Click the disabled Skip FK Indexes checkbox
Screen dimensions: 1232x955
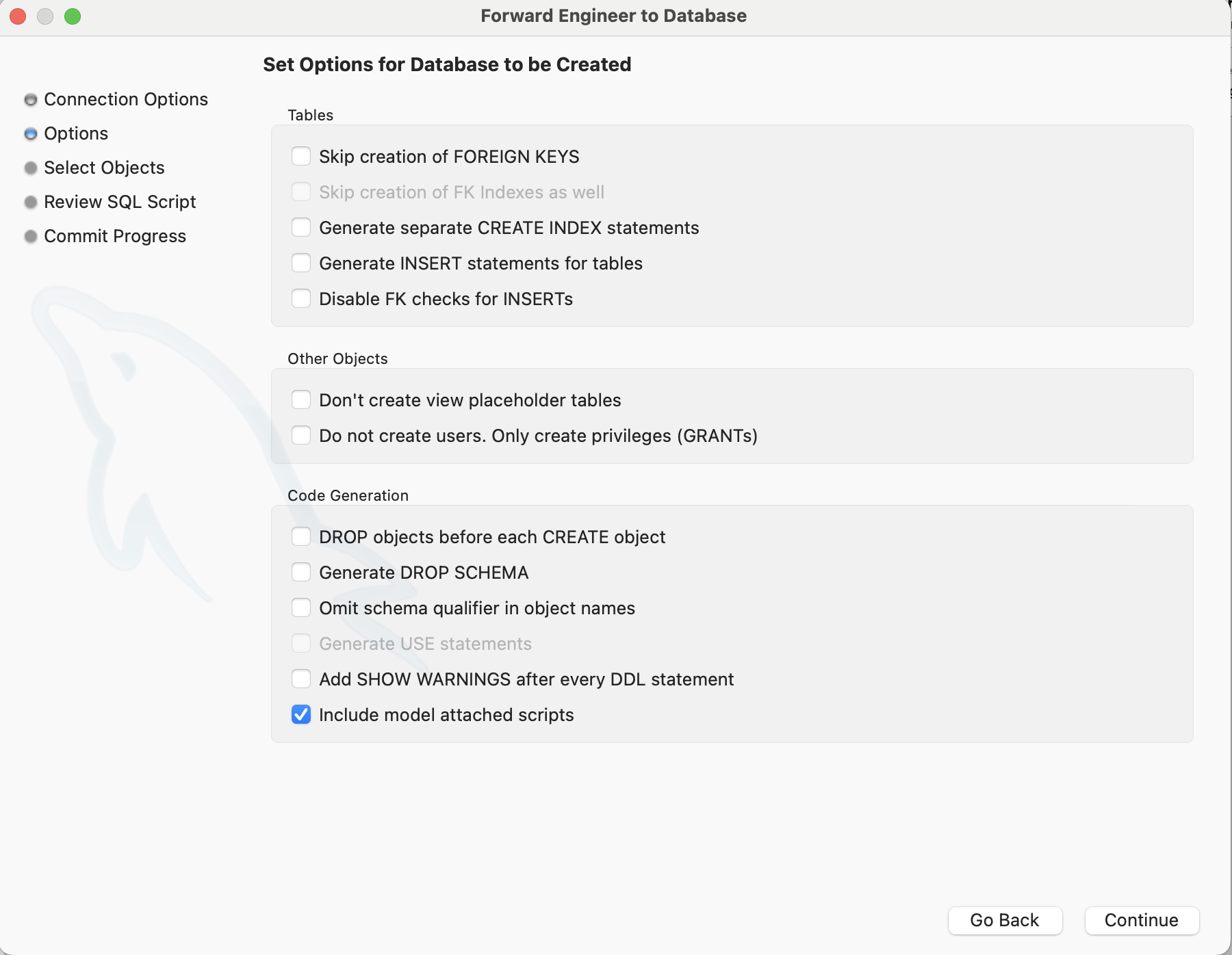pos(301,192)
